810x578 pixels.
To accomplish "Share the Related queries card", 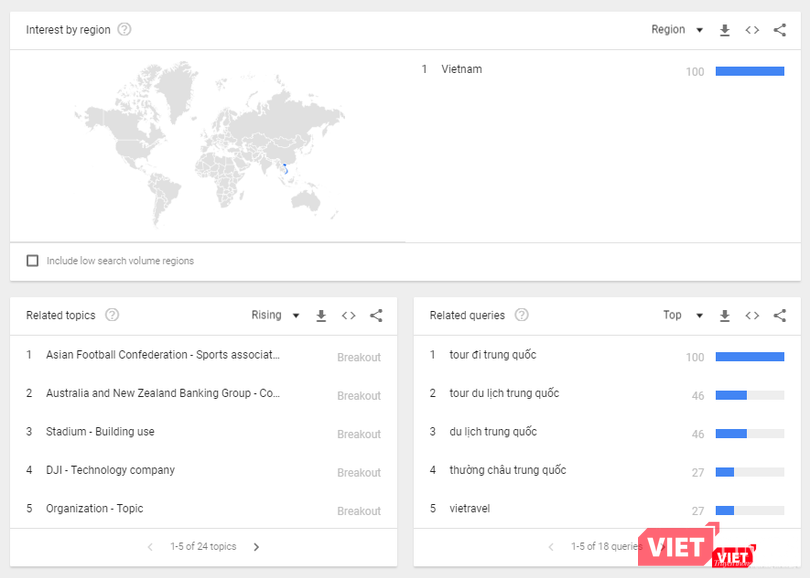I will pyautogui.click(x=780, y=316).
